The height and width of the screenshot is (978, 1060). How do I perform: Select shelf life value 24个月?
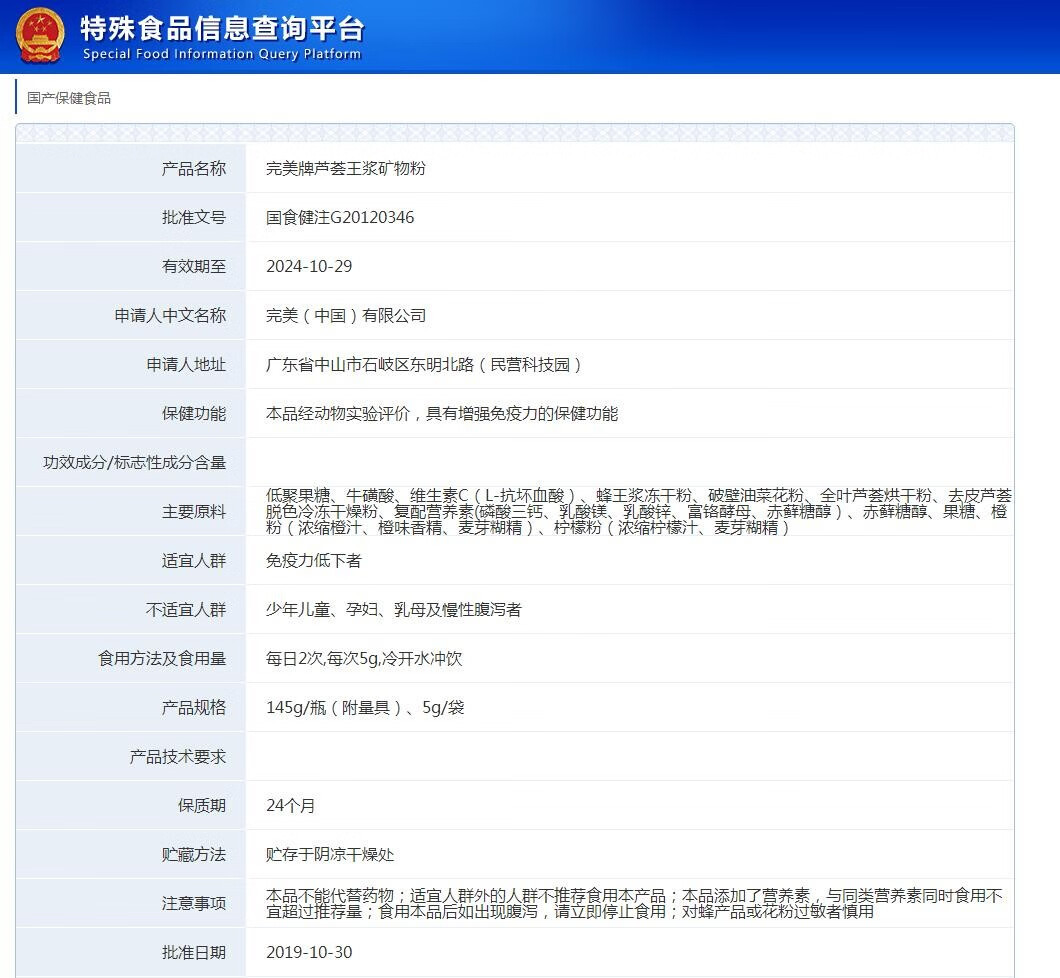tap(290, 806)
